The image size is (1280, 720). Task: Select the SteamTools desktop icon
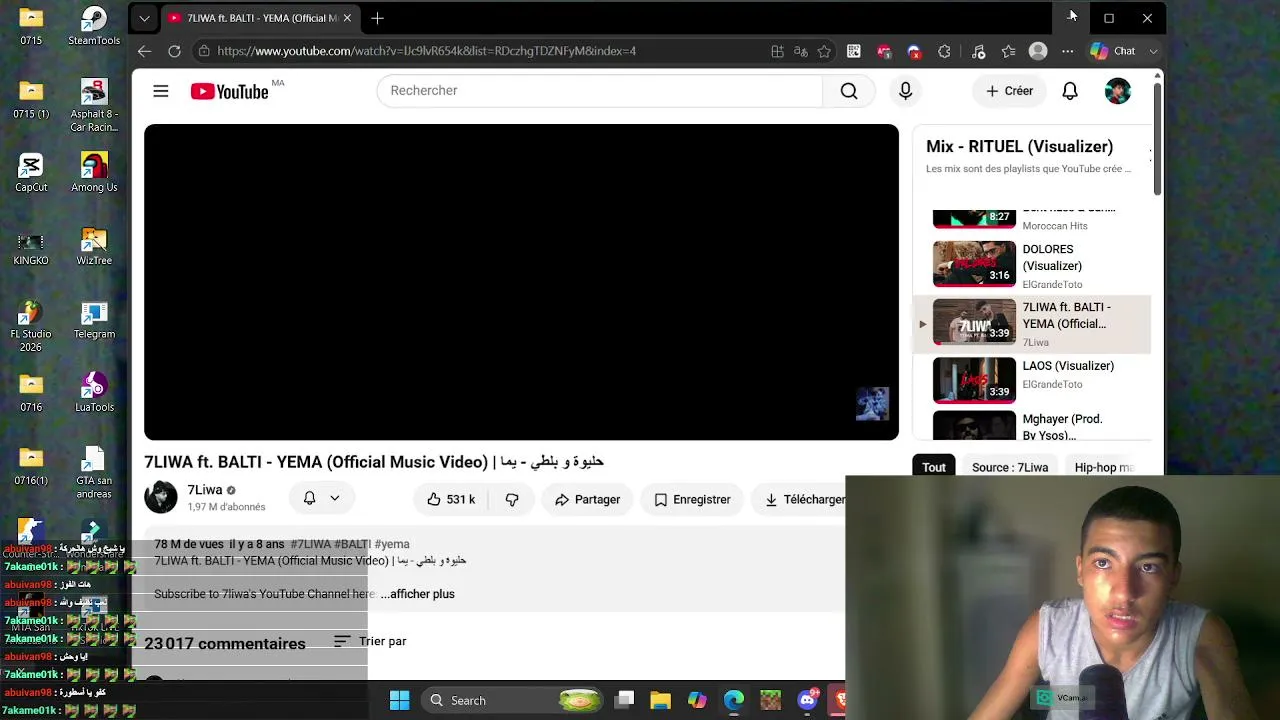click(x=94, y=26)
